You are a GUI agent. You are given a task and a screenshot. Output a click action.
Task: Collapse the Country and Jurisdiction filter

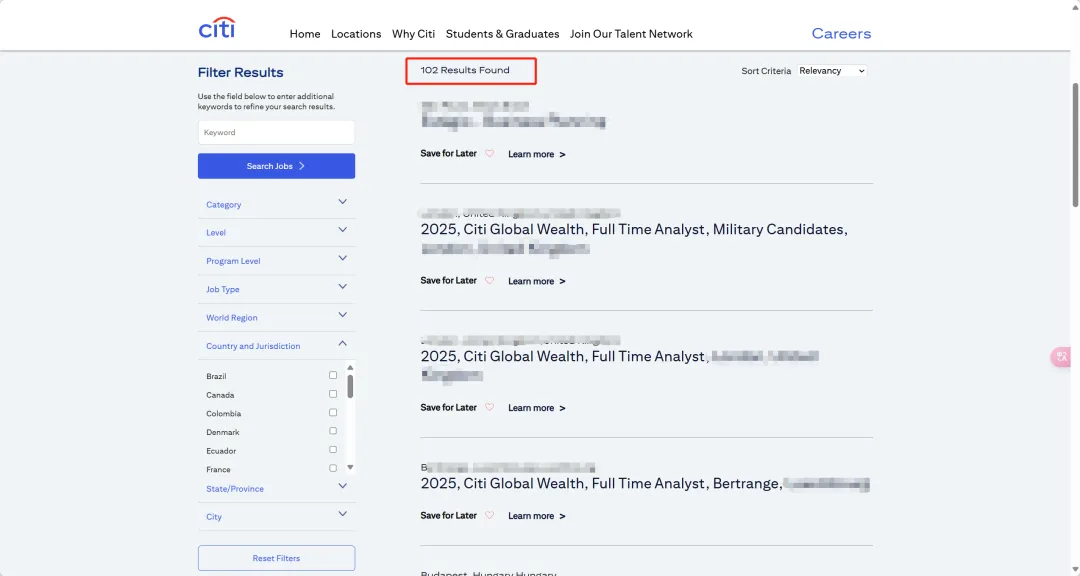click(276, 345)
